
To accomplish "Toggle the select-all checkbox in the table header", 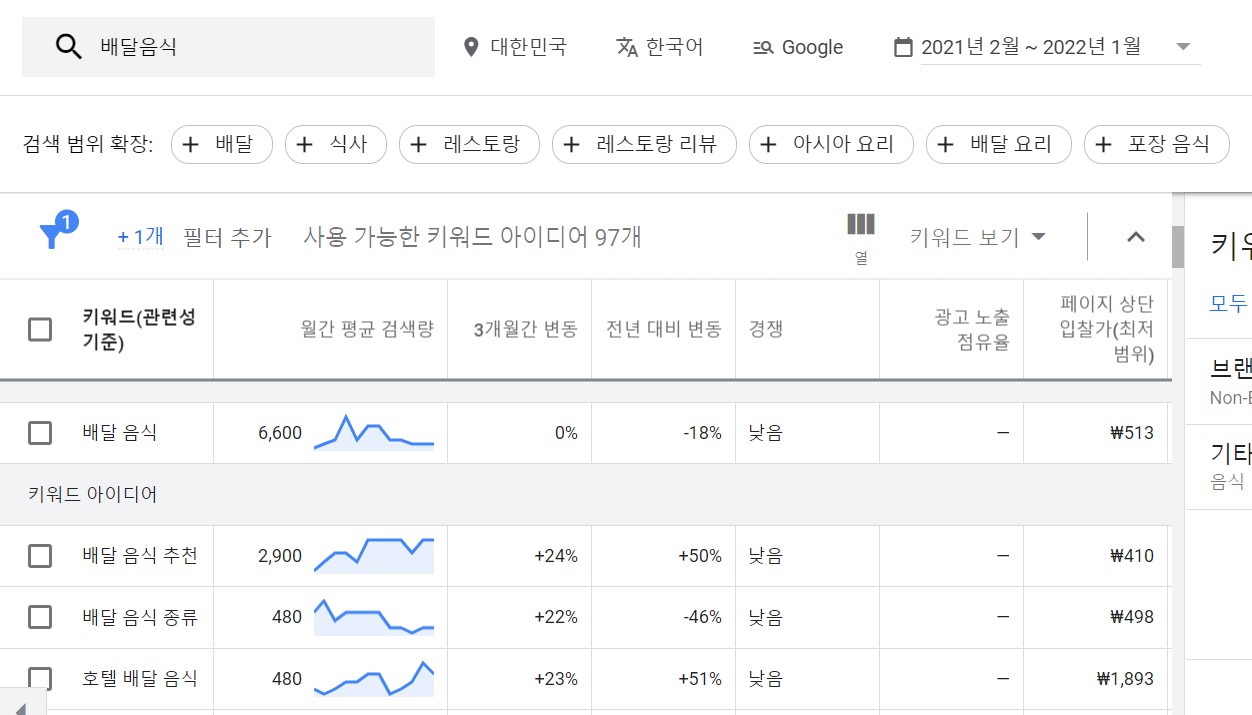I will [x=40, y=329].
